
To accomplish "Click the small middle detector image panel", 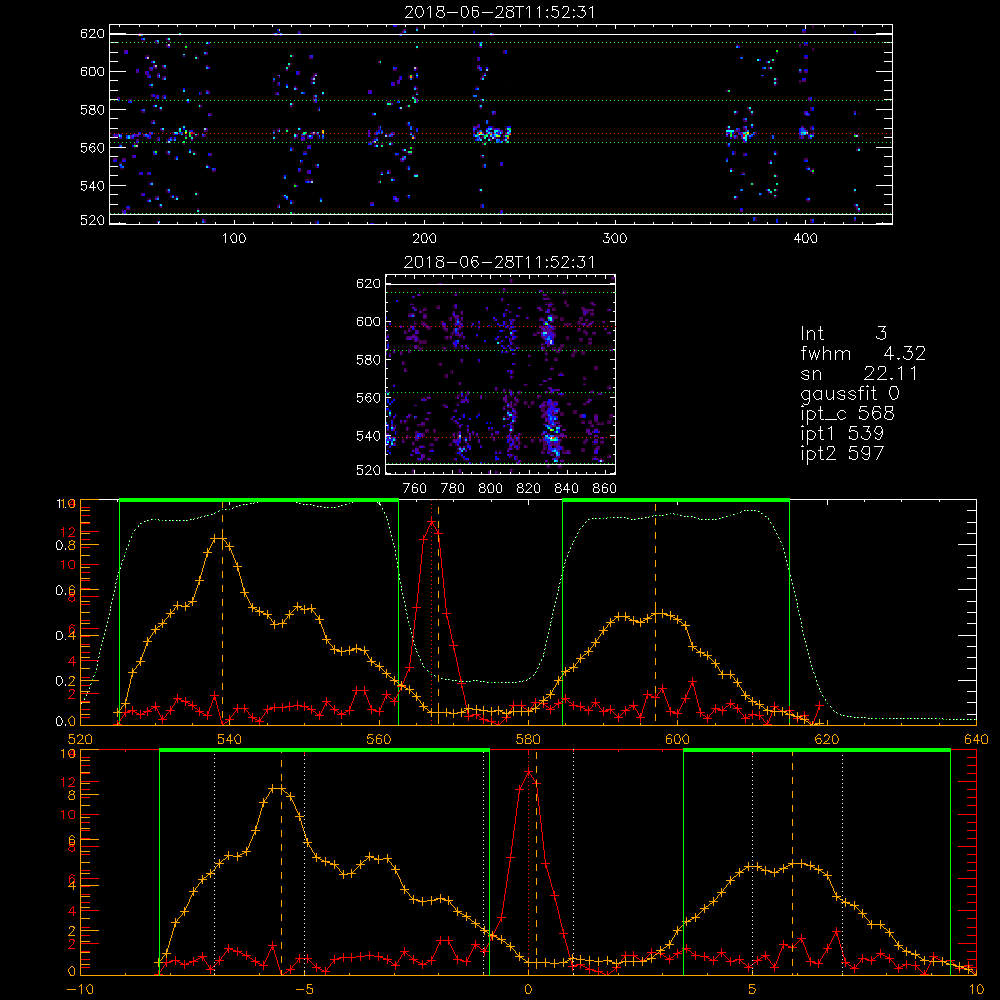I will point(501,374).
